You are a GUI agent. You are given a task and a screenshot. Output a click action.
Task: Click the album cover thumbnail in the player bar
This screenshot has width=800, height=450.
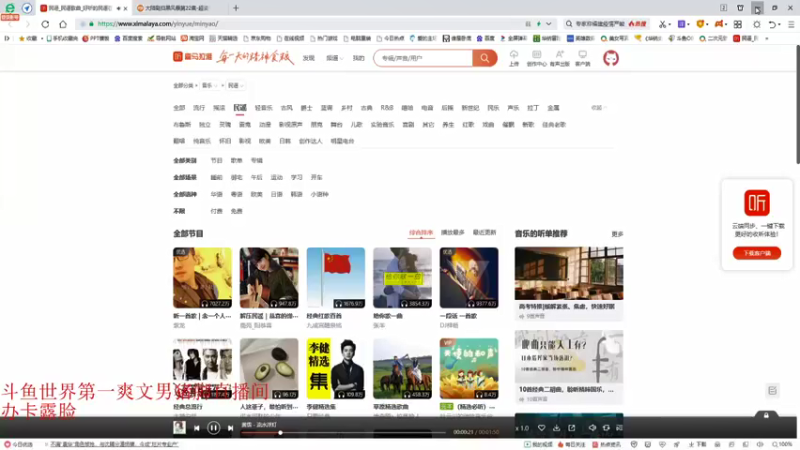(179, 428)
